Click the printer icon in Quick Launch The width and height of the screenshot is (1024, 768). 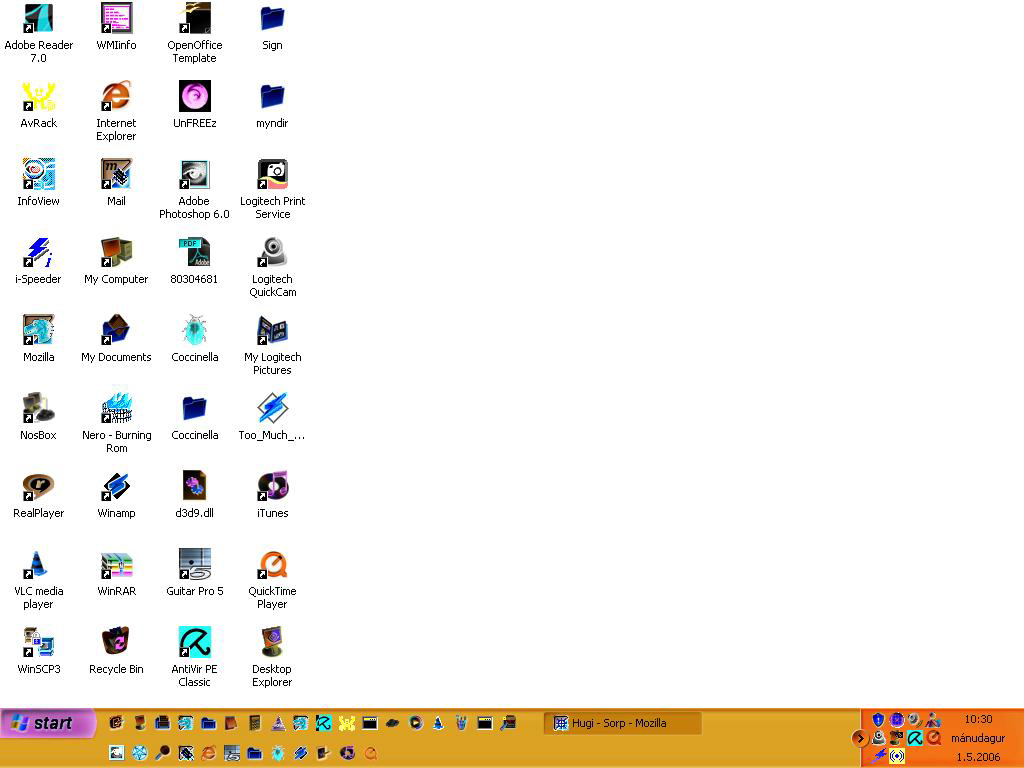click(x=162, y=723)
